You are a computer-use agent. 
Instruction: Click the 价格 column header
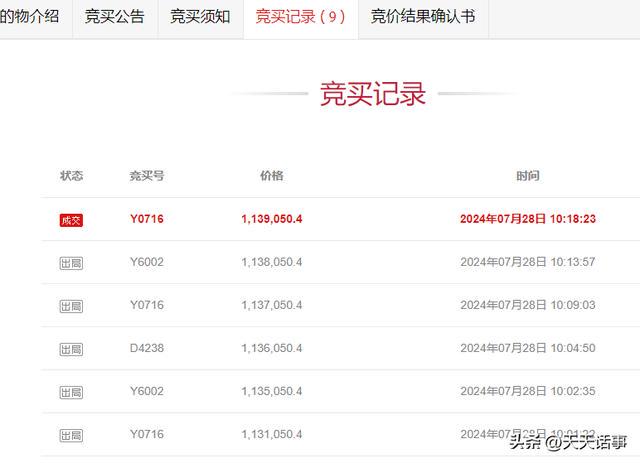[x=271, y=176]
